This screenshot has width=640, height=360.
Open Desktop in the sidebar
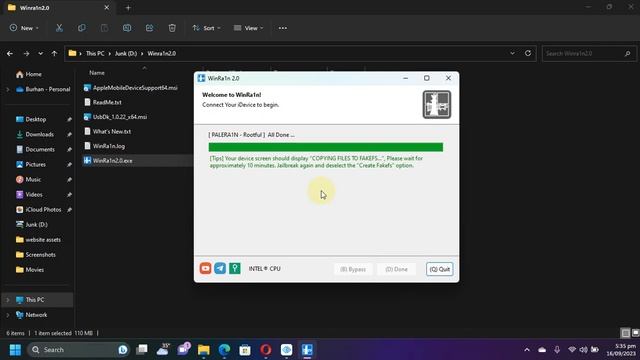click(x=31, y=119)
